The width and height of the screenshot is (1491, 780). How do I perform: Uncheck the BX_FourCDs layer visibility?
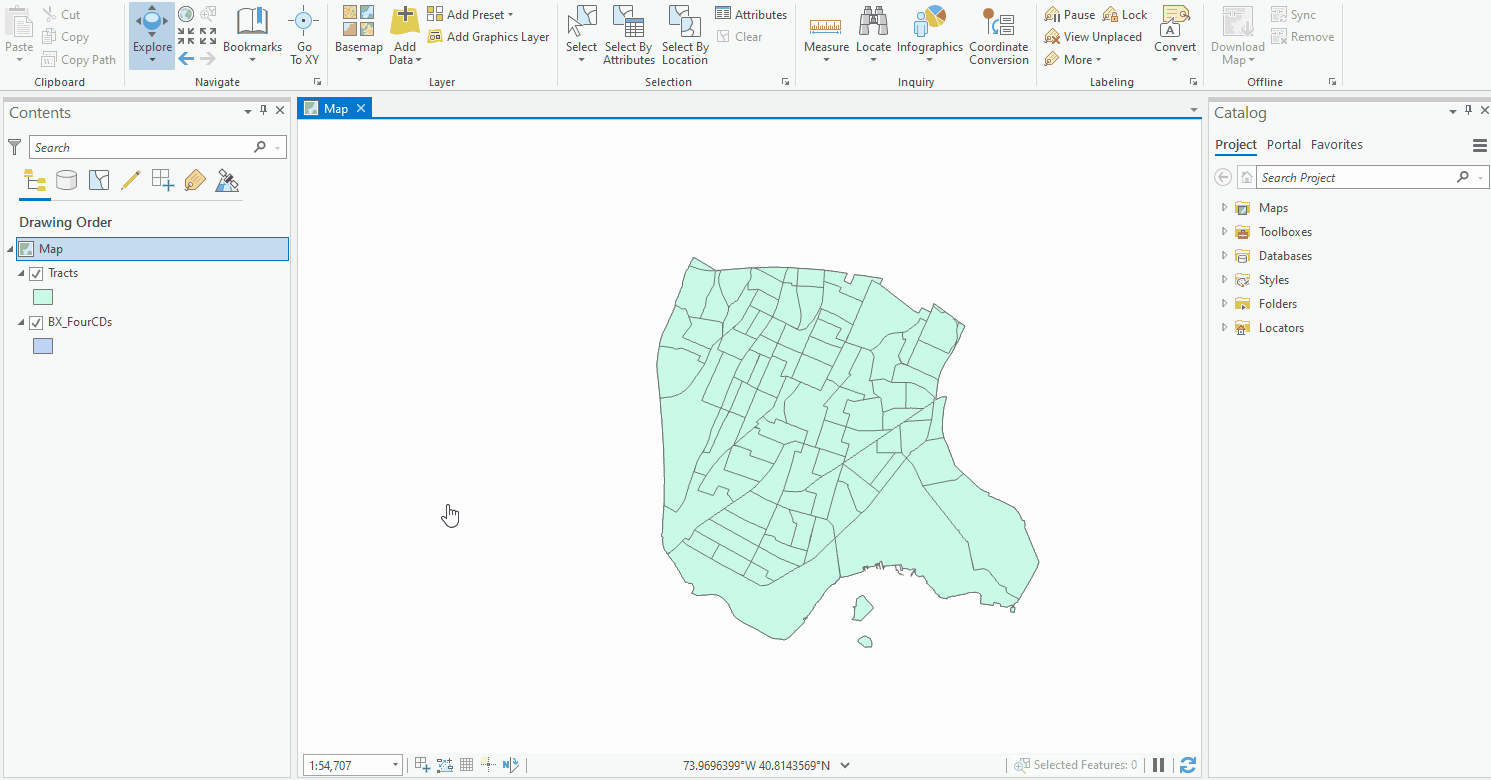click(x=36, y=322)
